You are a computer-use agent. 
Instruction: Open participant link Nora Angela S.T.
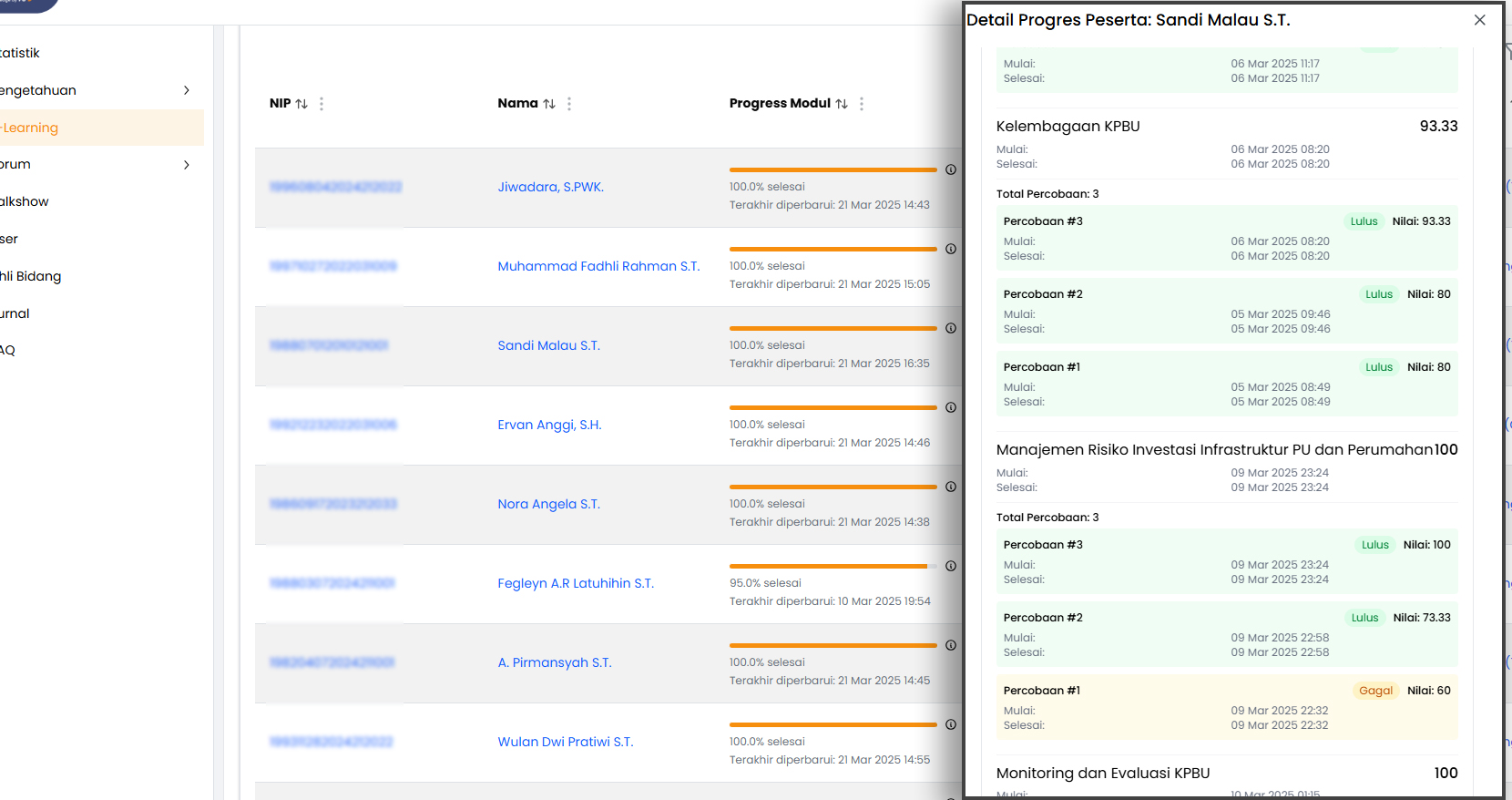(548, 504)
